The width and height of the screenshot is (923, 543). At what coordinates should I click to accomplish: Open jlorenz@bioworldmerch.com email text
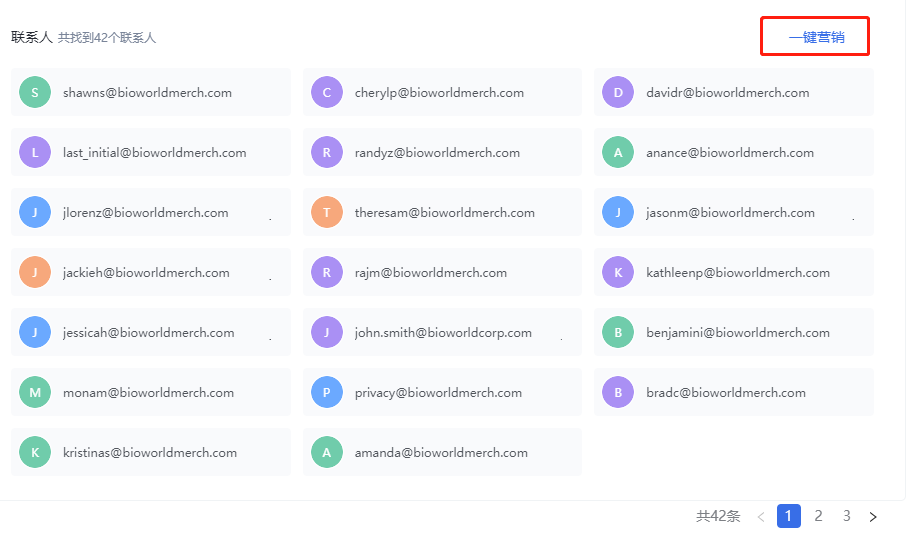click(x=145, y=213)
